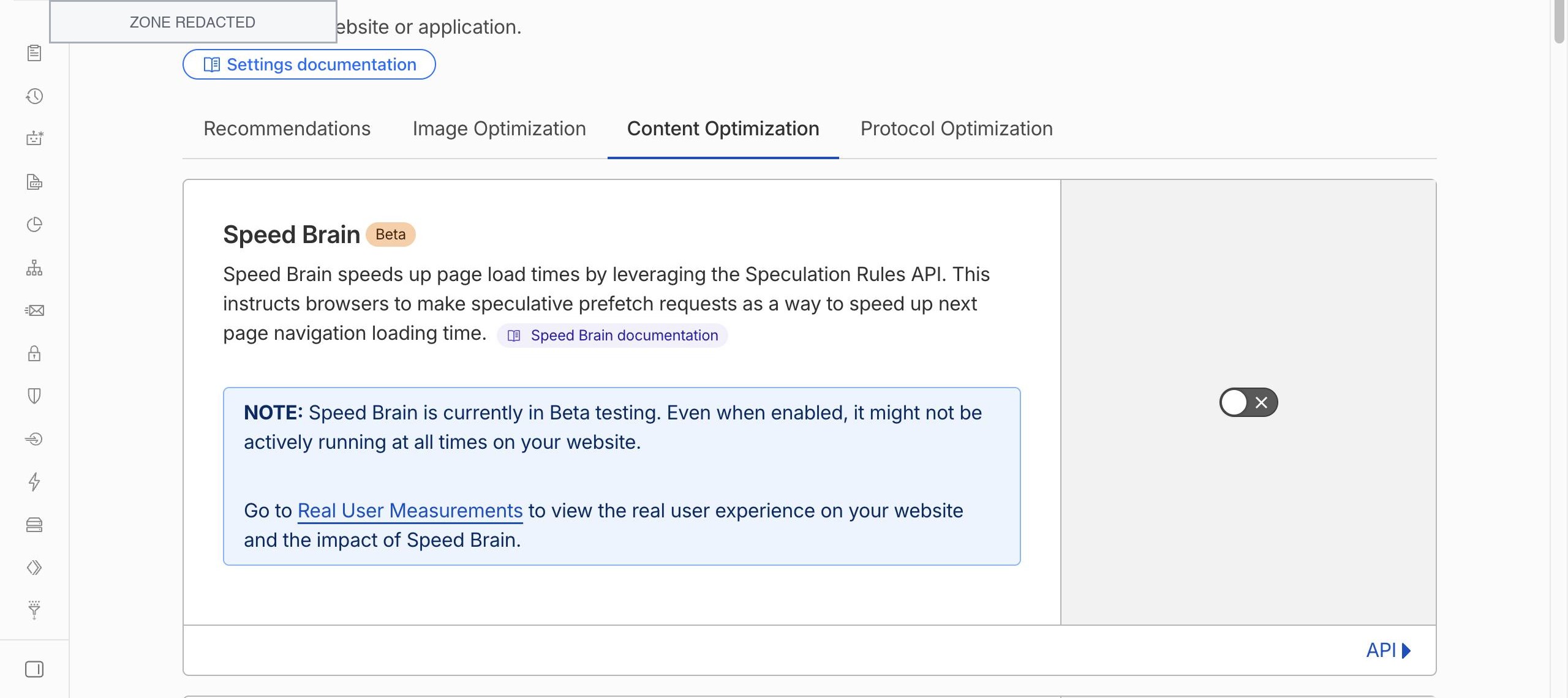1568x698 pixels.
Task: Collapse the sidebar with the panel icon
Action: pyautogui.click(x=34, y=669)
